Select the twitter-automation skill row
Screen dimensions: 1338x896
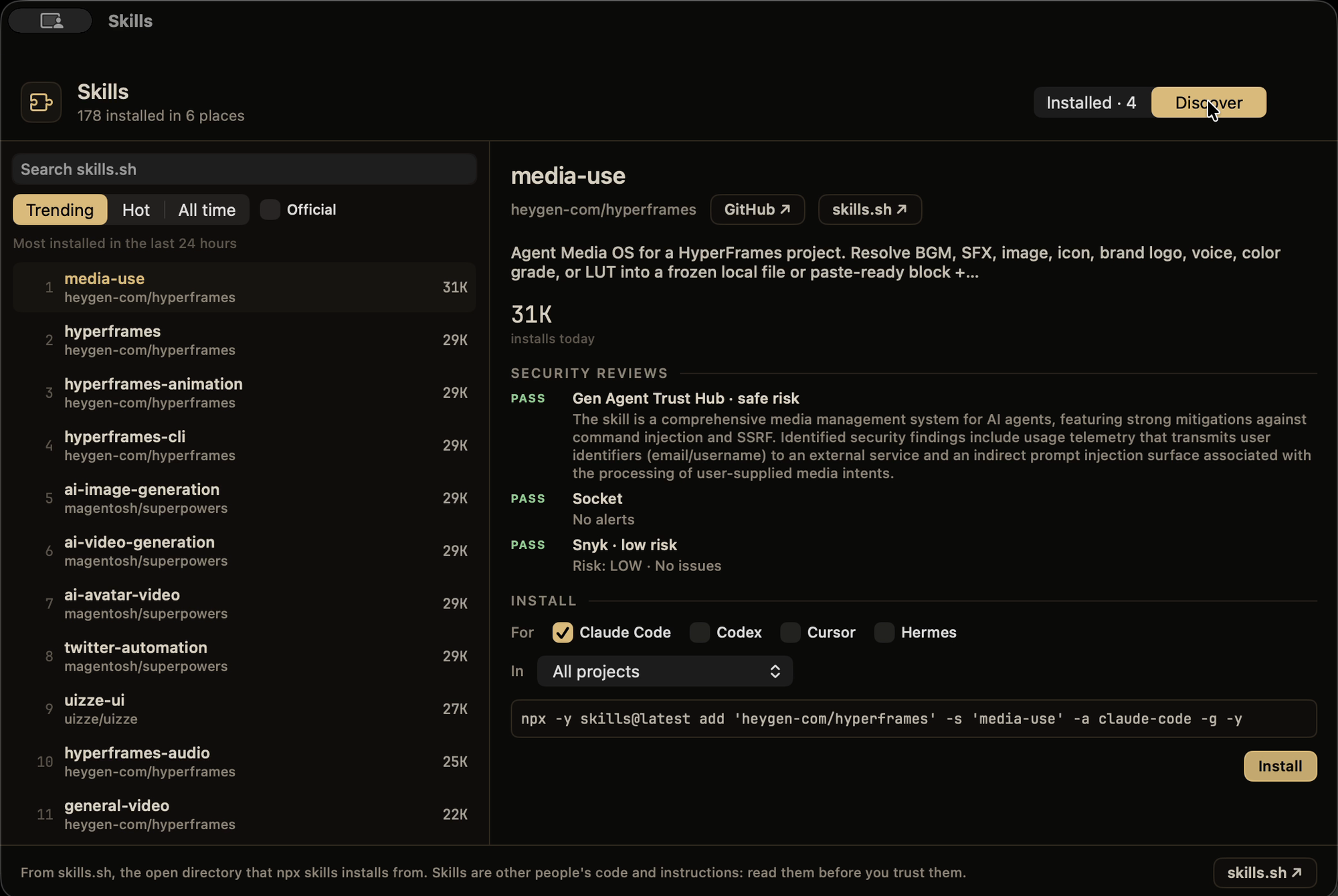tap(245, 657)
